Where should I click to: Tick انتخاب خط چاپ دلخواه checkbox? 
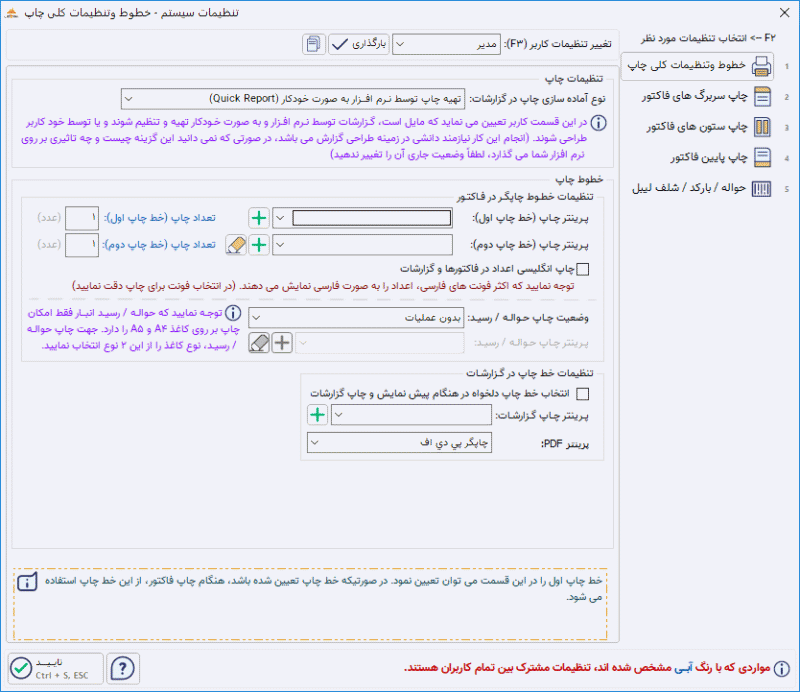pos(582,393)
